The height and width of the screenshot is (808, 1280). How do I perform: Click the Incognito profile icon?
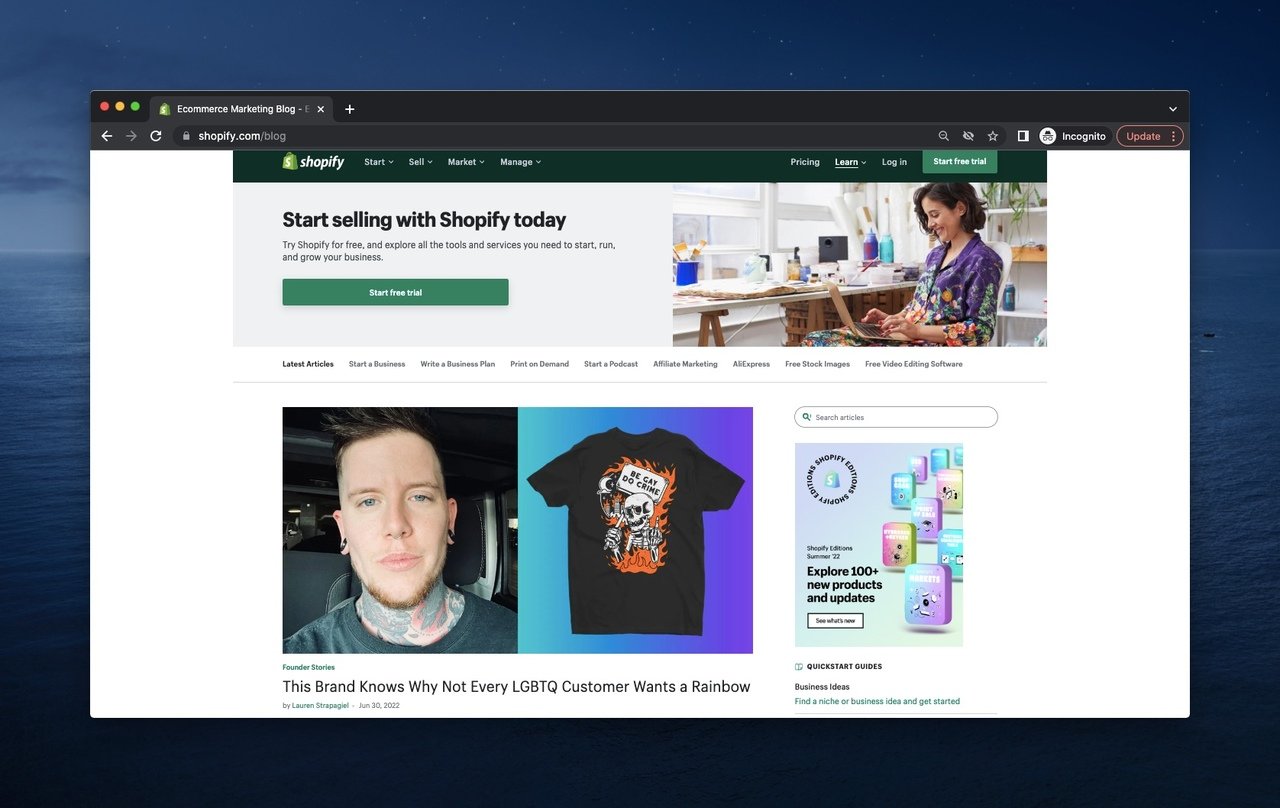pyautogui.click(x=1048, y=136)
